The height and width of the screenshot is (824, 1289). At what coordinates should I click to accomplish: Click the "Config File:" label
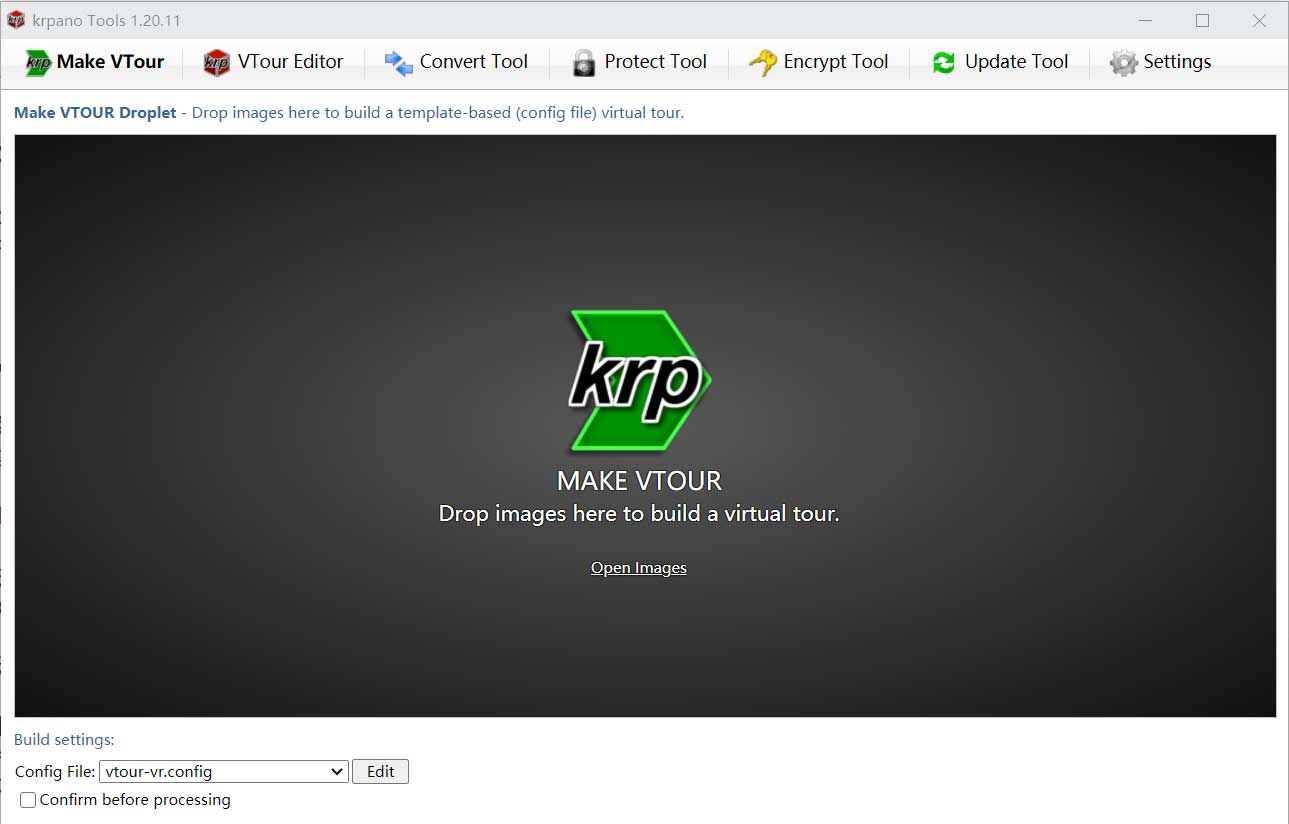coord(56,772)
